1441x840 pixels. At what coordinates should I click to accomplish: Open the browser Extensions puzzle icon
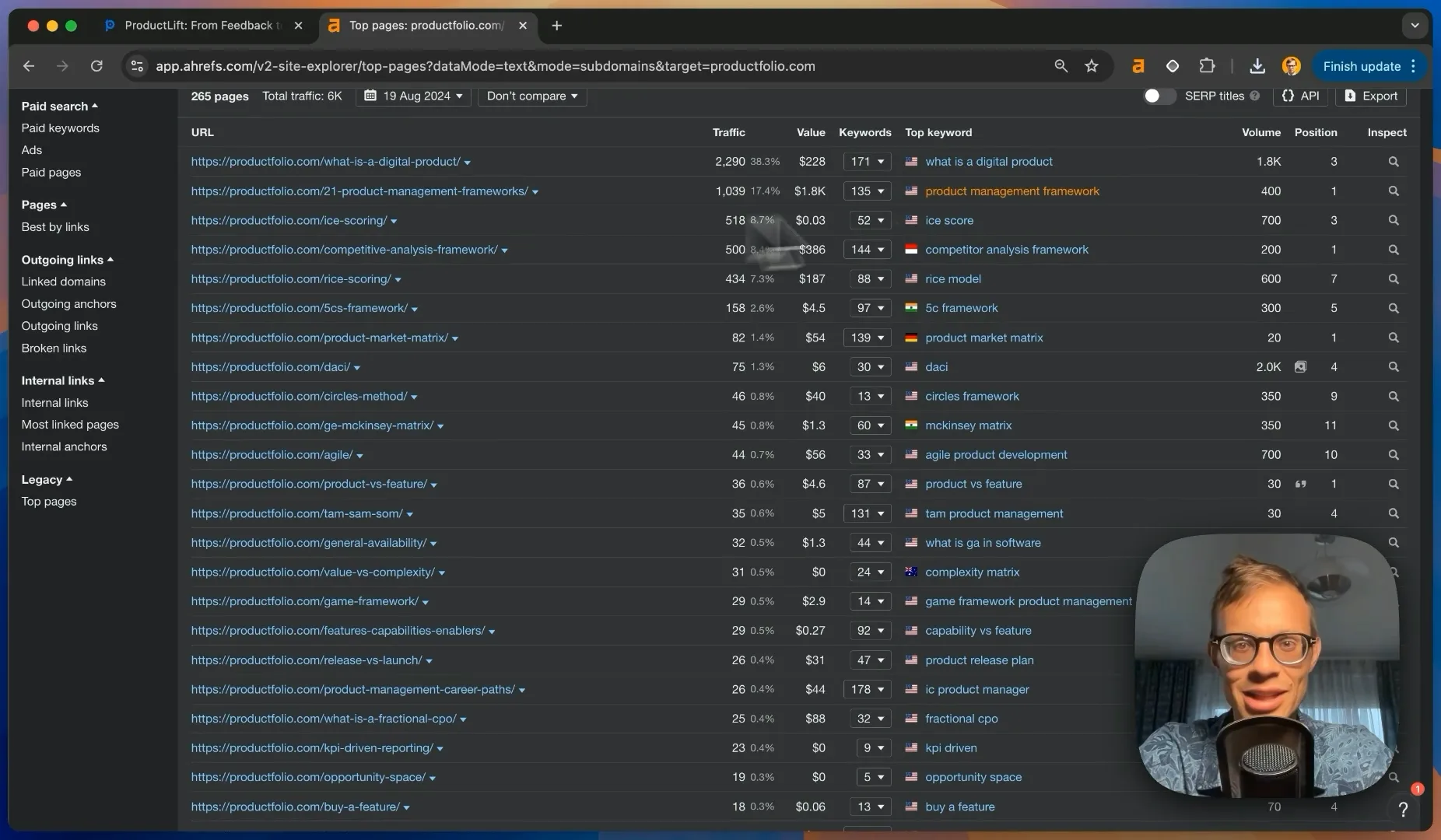coord(1207,66)
